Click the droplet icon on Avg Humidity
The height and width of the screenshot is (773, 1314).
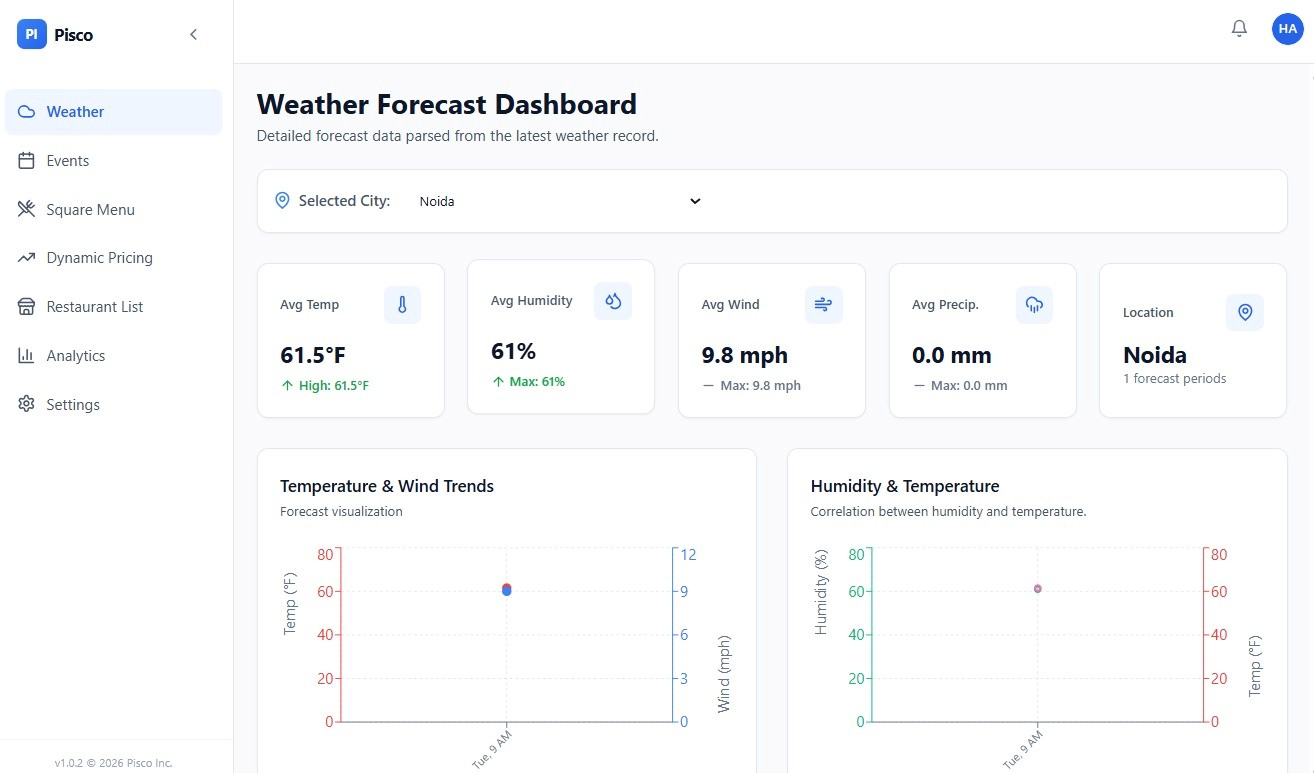click(613, 301)
